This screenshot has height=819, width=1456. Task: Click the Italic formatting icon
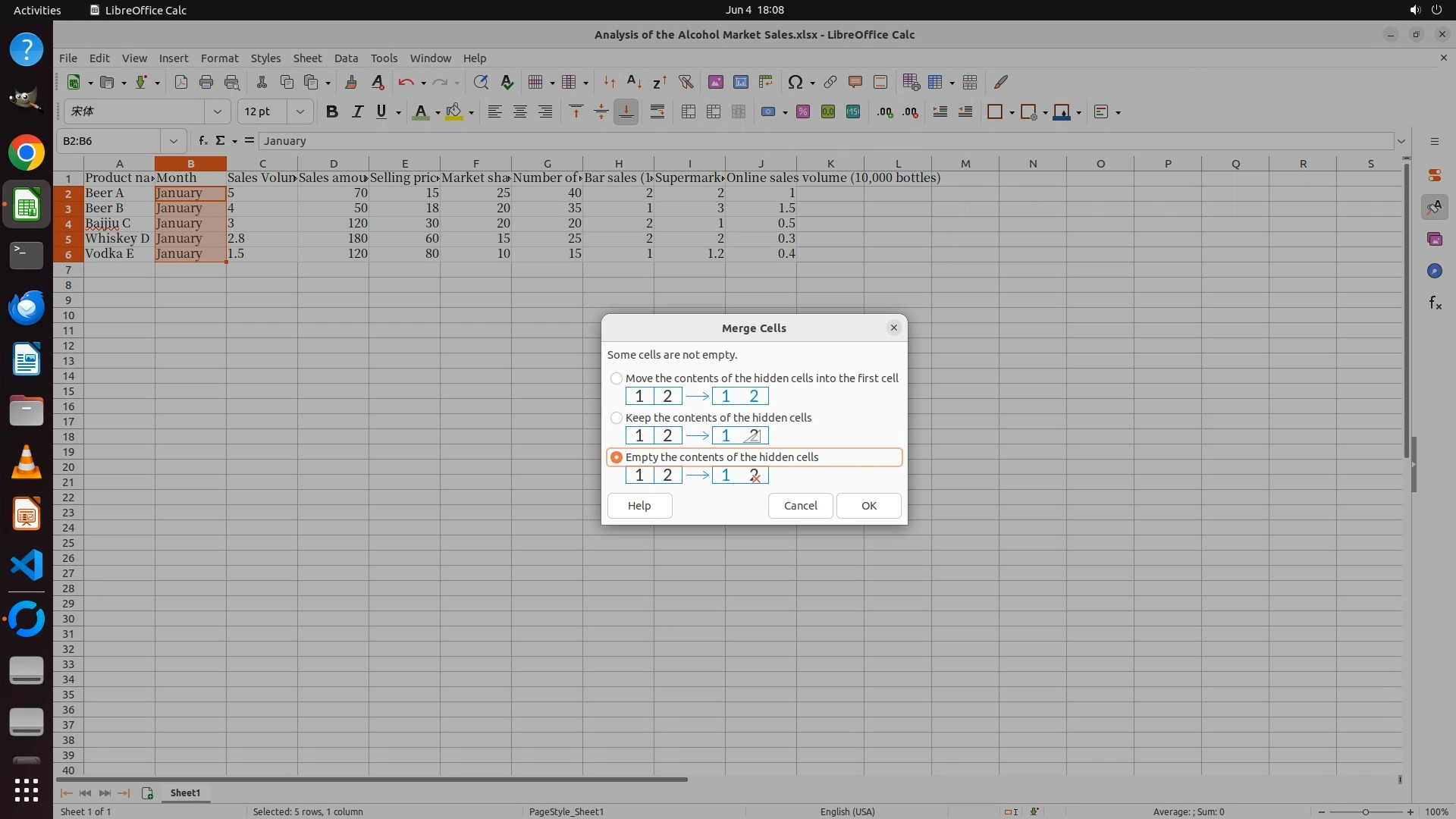(356, 112)
